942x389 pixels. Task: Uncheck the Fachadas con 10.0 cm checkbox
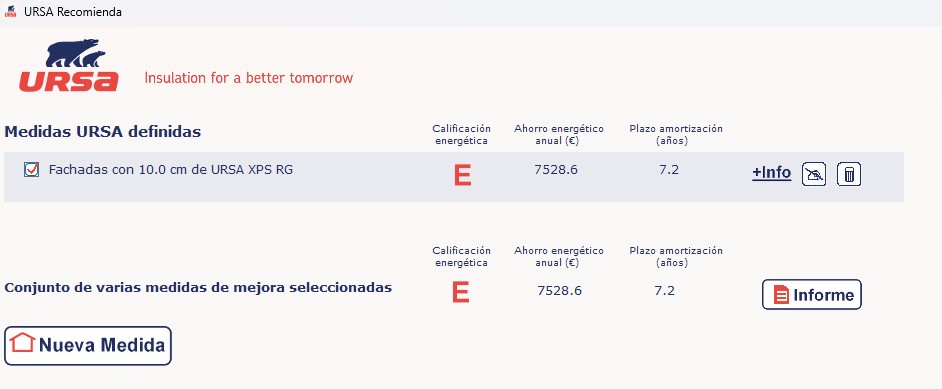pyautogui.click(x=31, y=170)
